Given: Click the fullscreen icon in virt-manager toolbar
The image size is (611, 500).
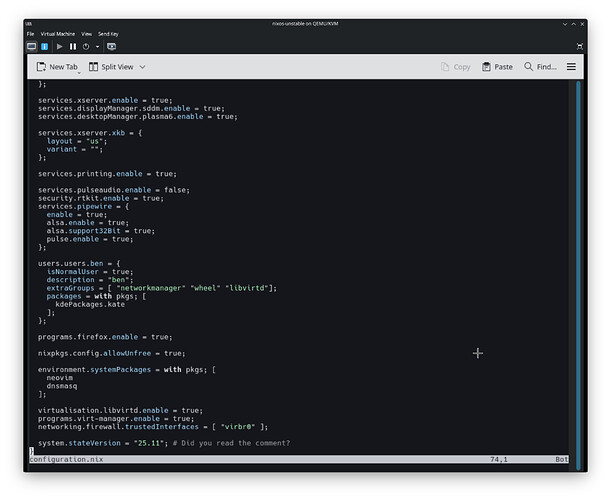Looking at the screenshot, I should click(580, 47).
